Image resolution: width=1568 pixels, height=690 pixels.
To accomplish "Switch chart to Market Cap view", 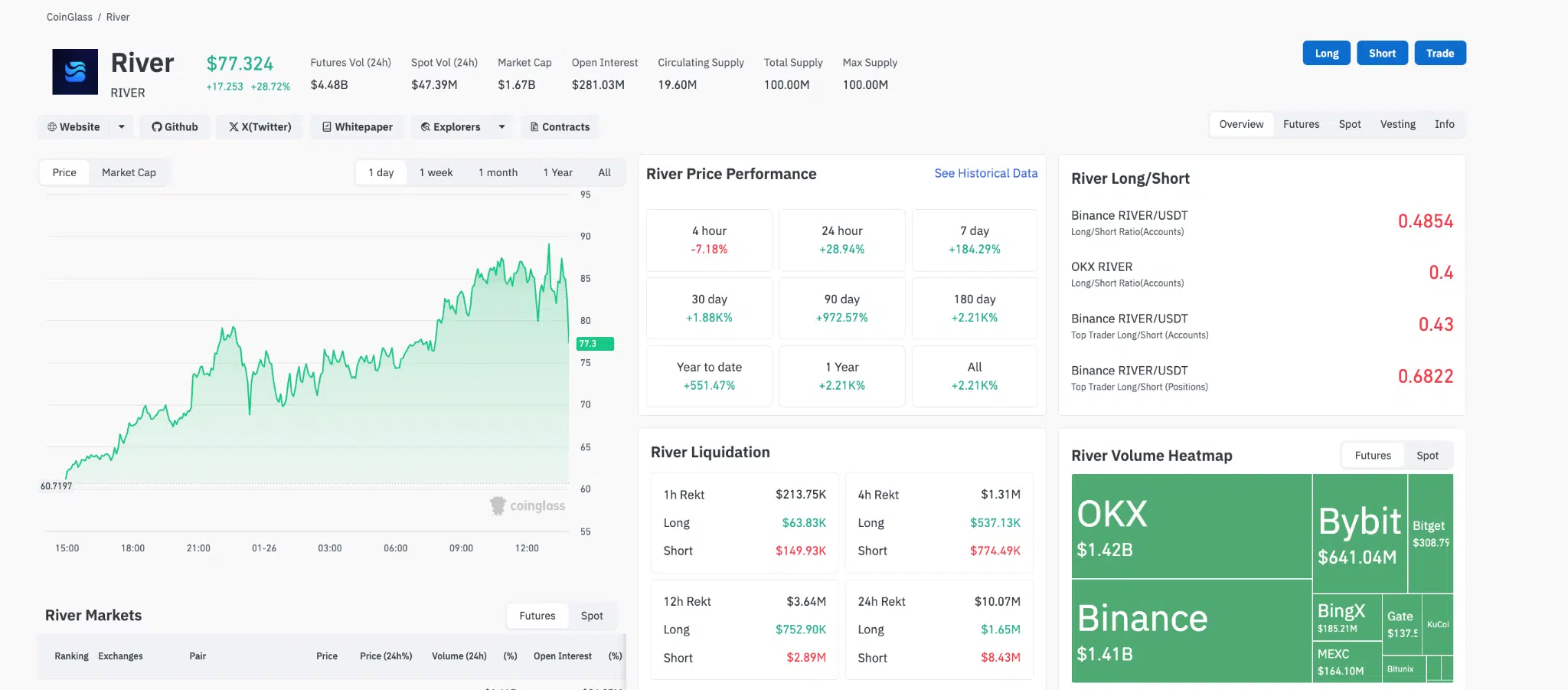I will click(129, 173).
